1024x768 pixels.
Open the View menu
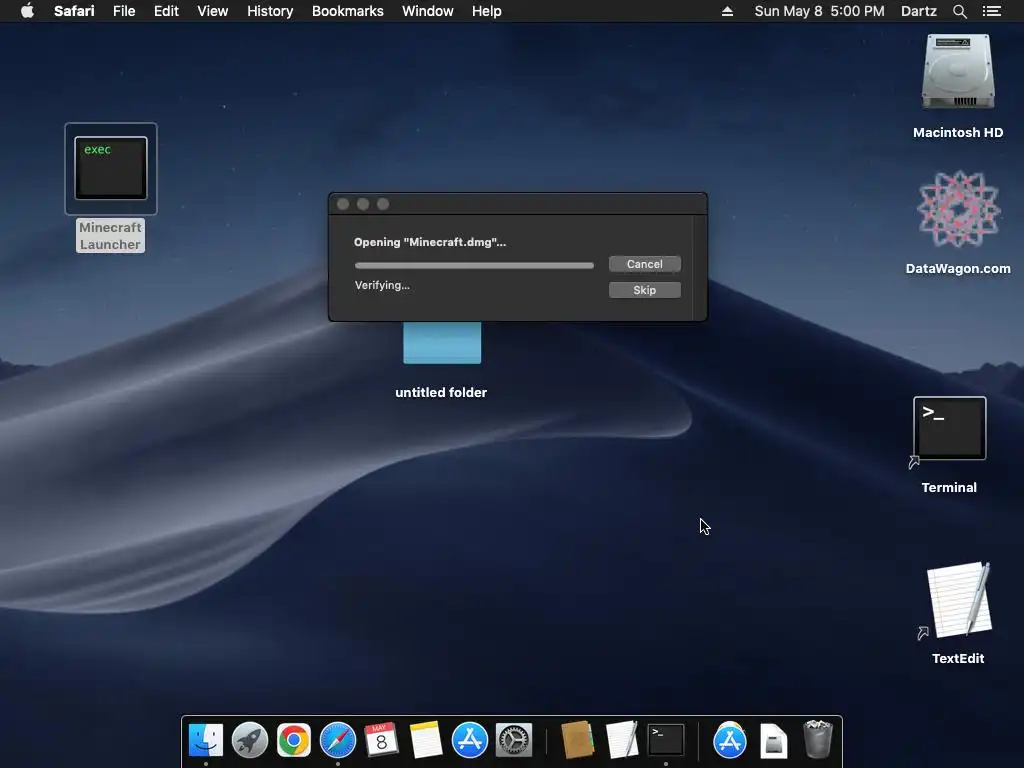(212, 11)
